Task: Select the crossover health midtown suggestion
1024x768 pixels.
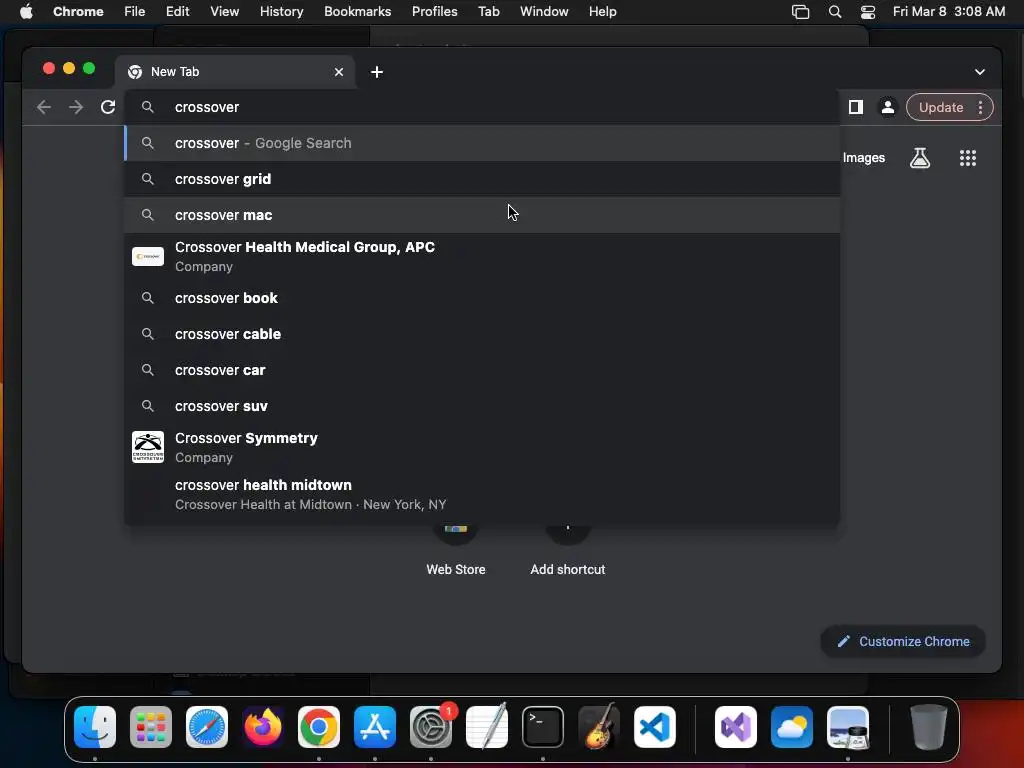Action: (x=481, y=494)
